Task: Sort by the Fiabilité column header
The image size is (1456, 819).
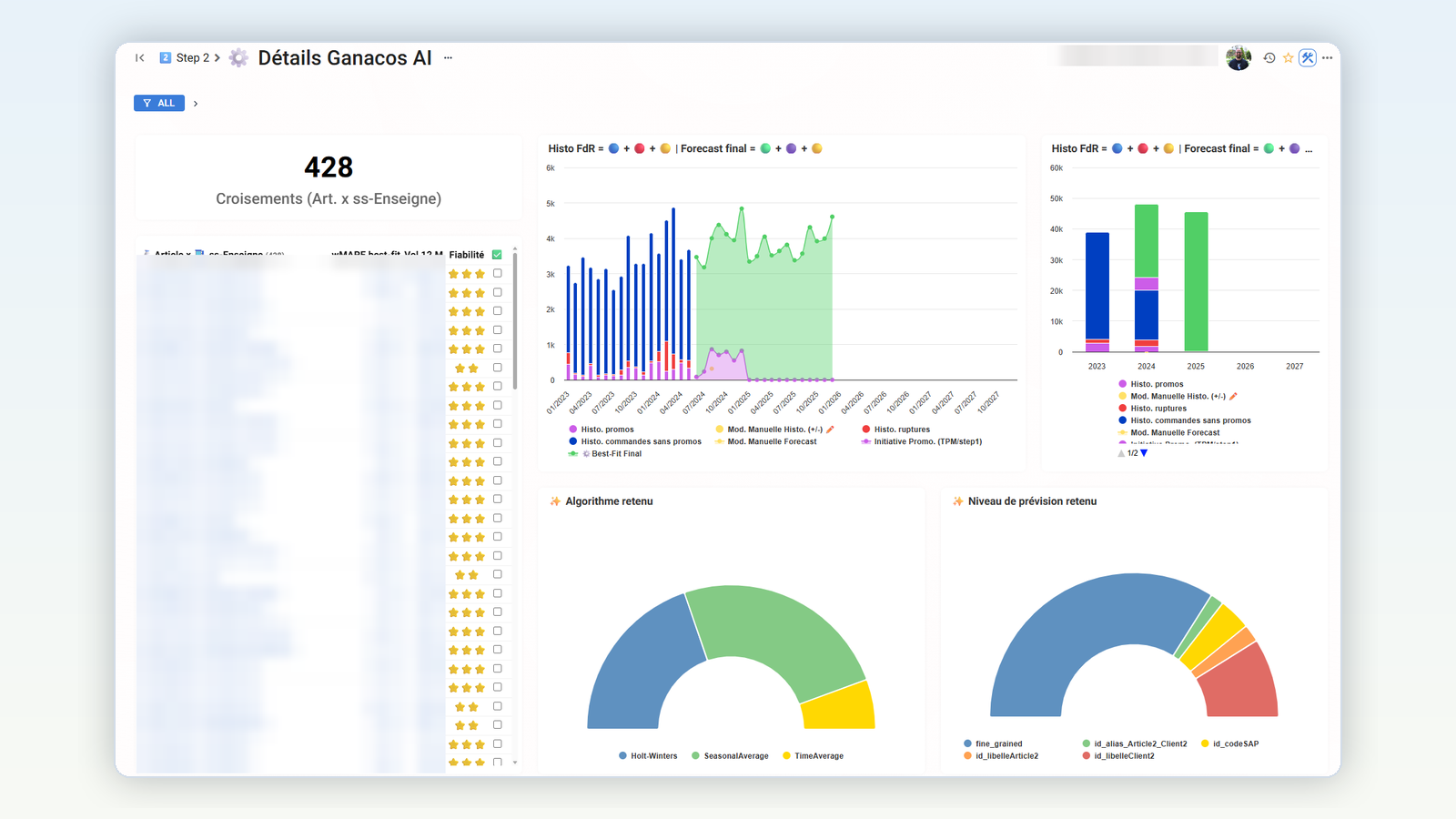Action: click(467, 255)
